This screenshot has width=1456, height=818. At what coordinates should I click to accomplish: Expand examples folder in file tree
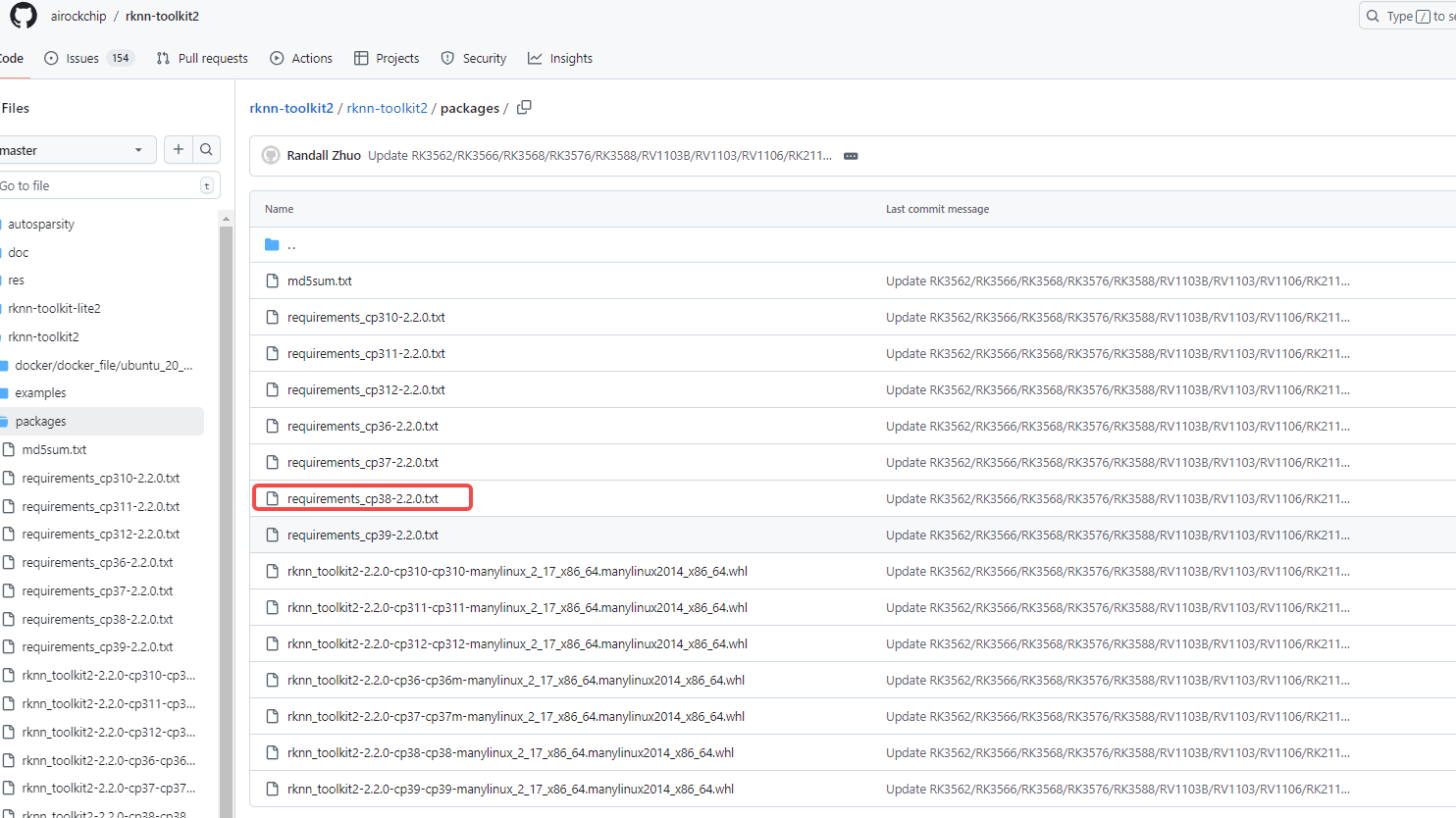tap(40, 392)
